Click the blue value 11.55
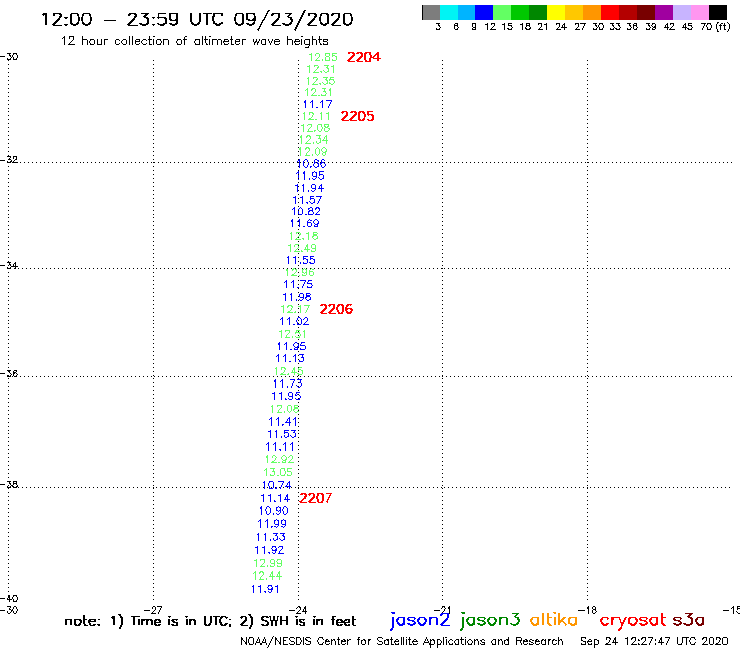Screen dimensions: 740x650 (x=301, y=260)
